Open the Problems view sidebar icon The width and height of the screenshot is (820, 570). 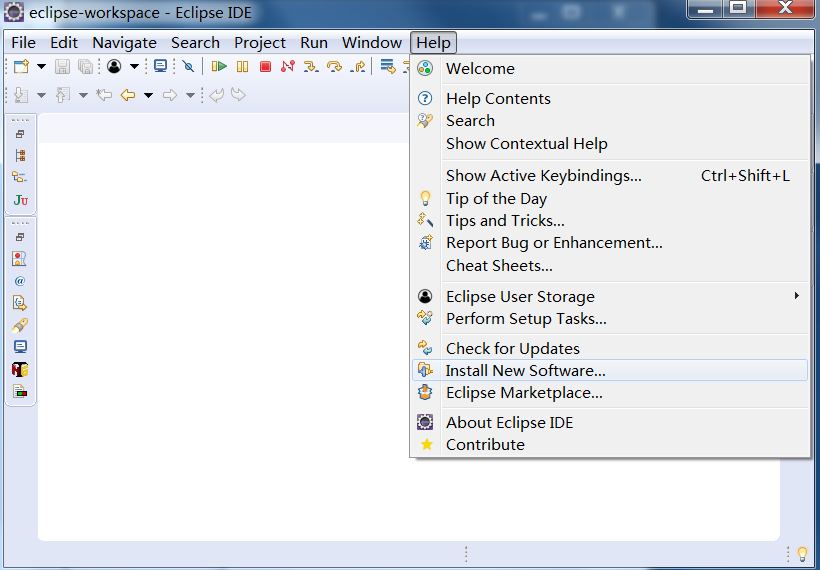tap(19, 258)
